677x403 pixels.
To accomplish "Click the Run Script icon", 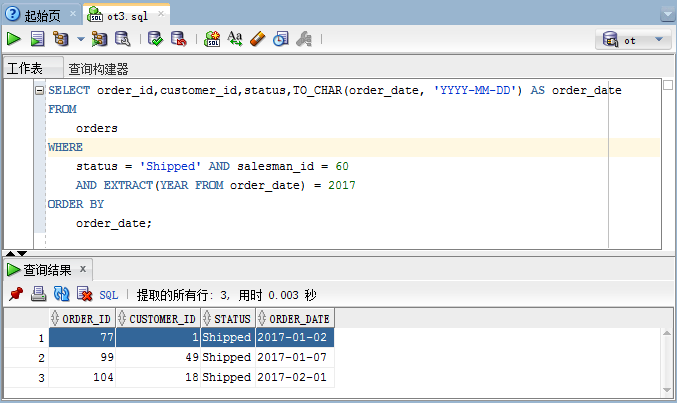I will 37,39.
